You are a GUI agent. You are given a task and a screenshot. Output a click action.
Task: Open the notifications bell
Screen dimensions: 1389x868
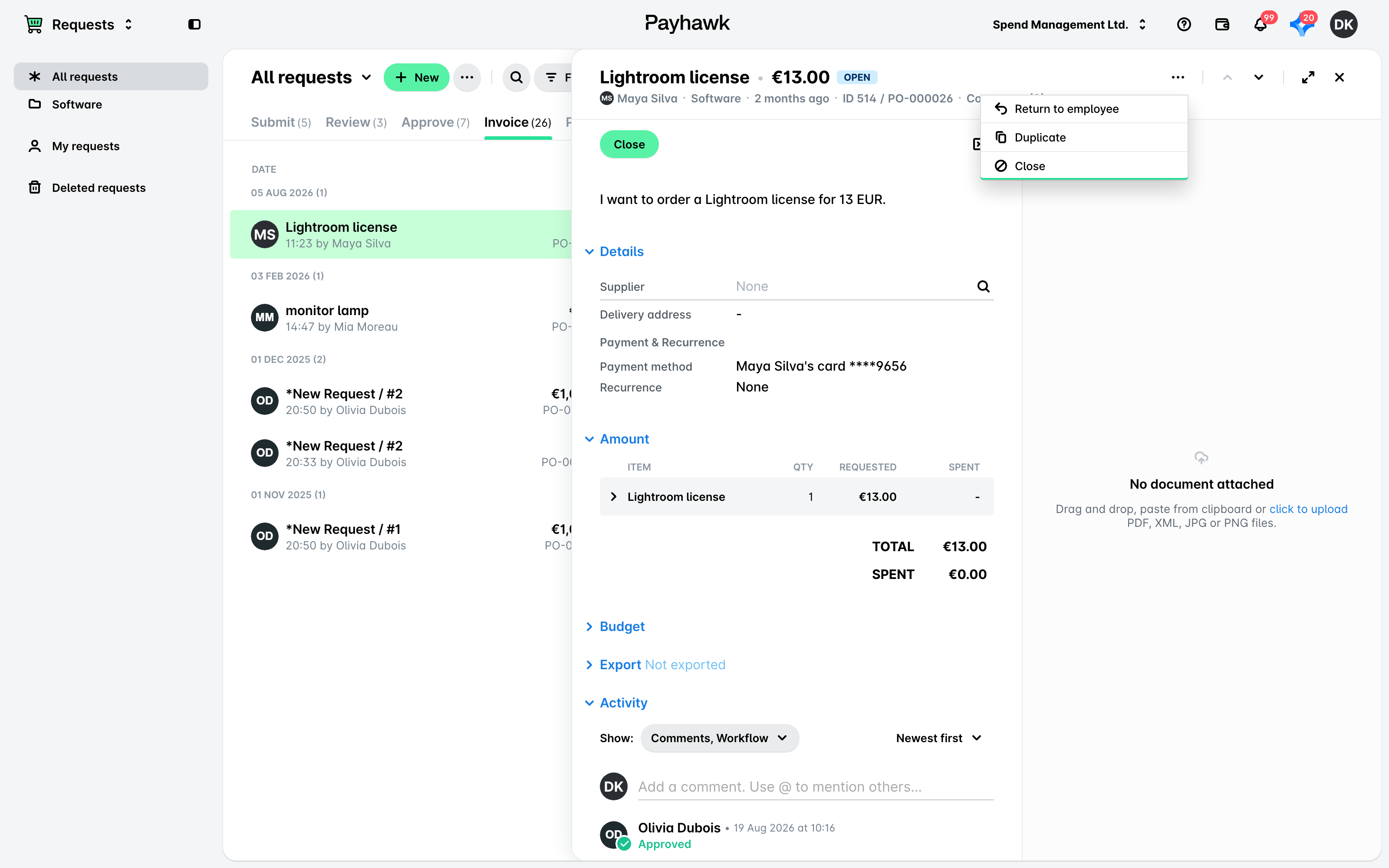click(1261, 24)
